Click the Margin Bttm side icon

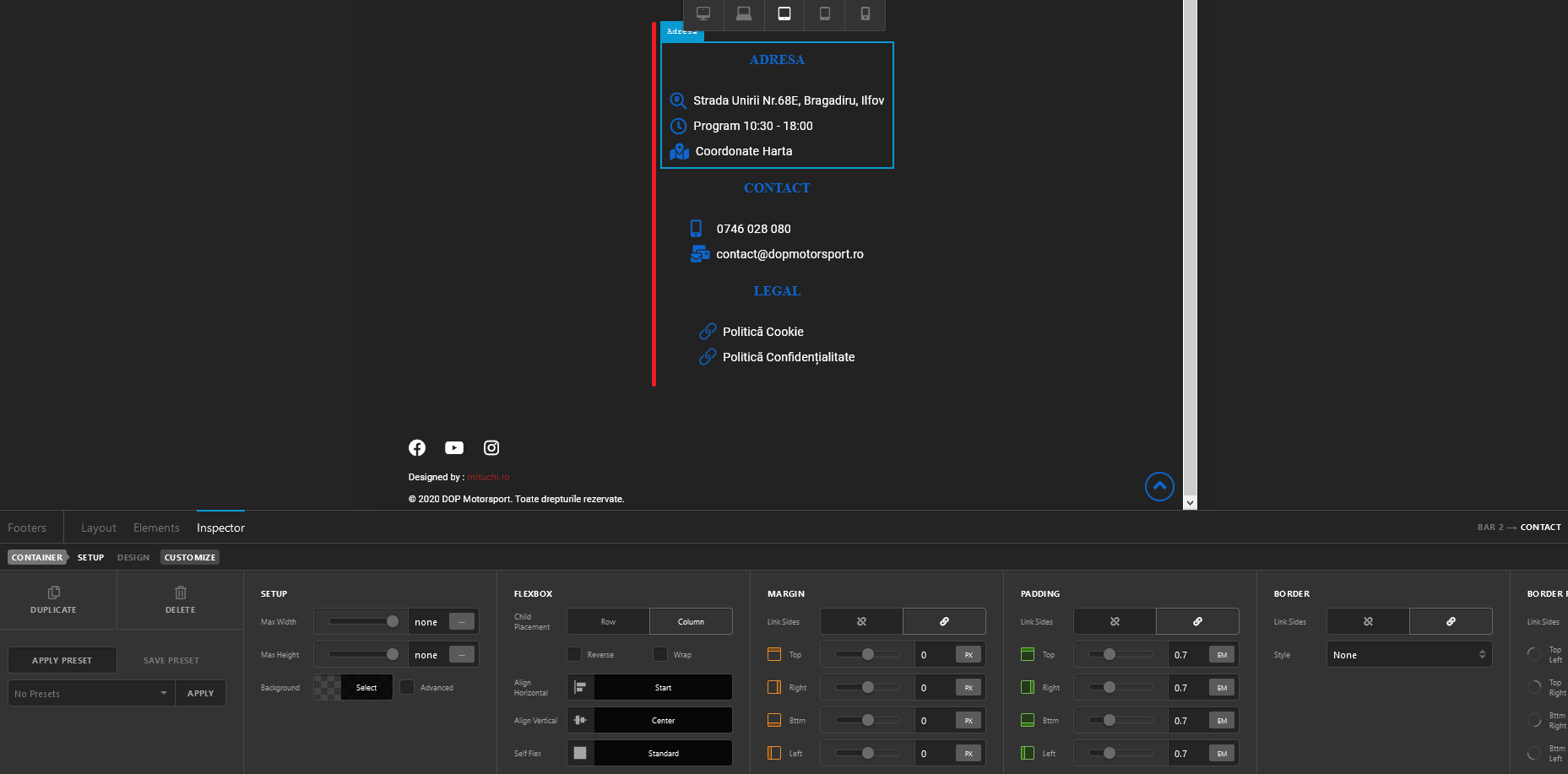[x=774, y=720]
